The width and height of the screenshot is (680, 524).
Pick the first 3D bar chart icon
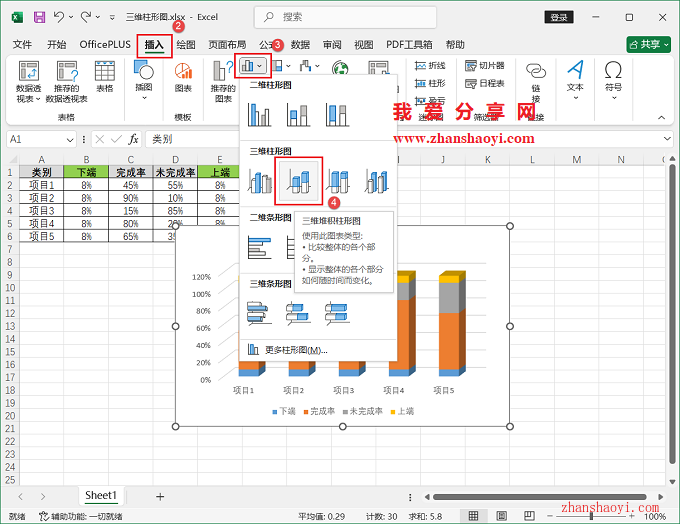pos(260,313)
